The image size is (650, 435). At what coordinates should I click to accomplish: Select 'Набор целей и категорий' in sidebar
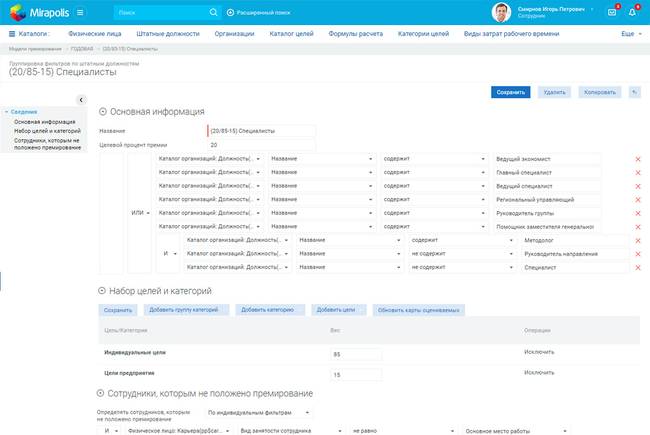pos(47,131)
